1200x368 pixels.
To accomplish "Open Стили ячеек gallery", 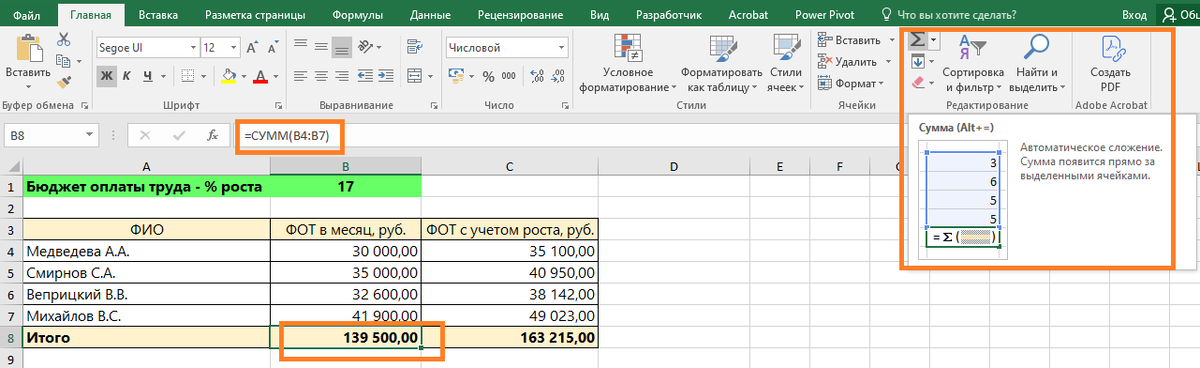I will [786, 63].
